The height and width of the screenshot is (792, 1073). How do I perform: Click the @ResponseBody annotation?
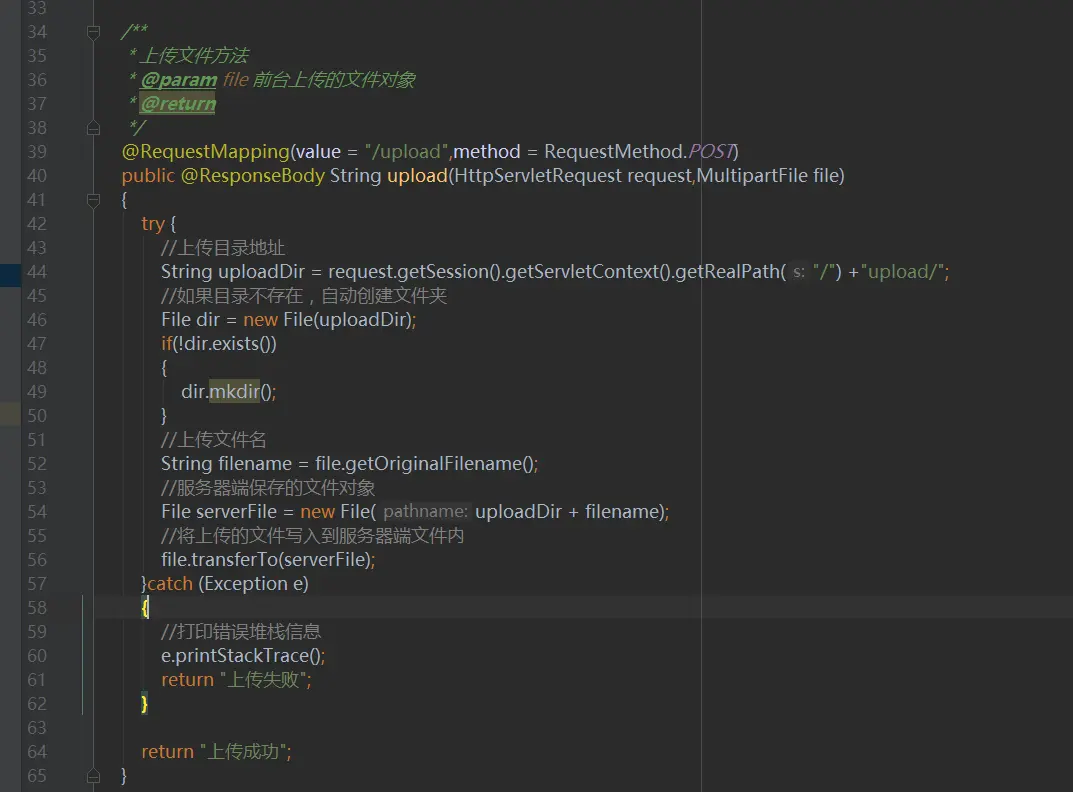(253, 176)
